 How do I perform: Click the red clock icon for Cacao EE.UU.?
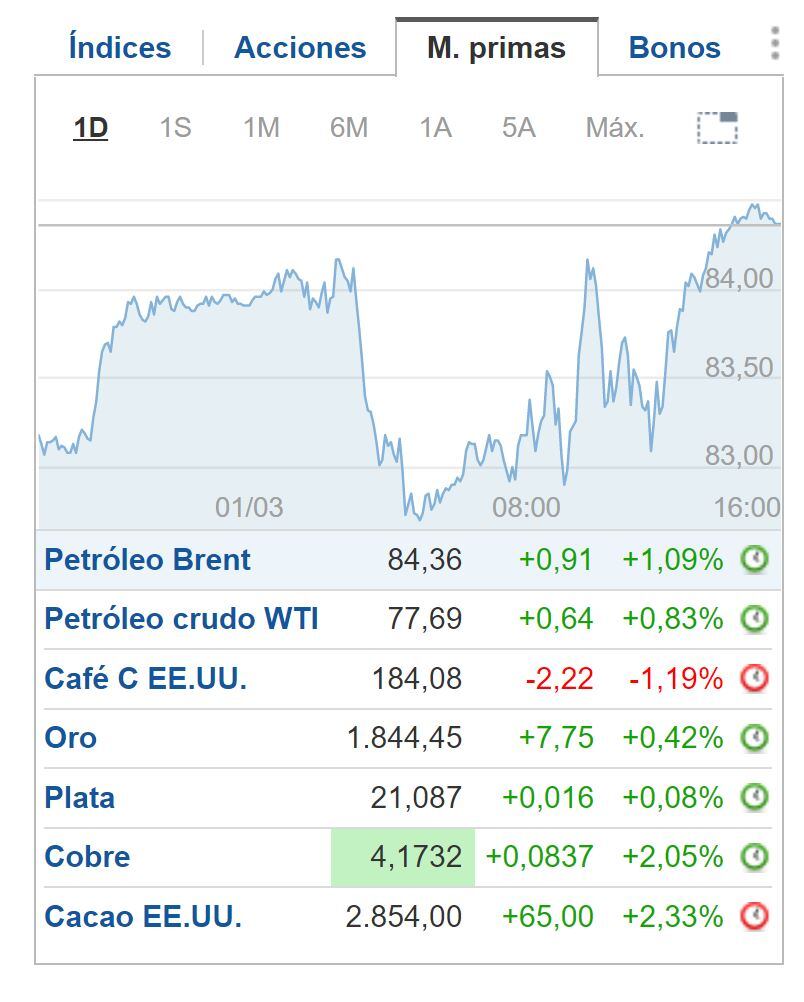click(755, 915)
